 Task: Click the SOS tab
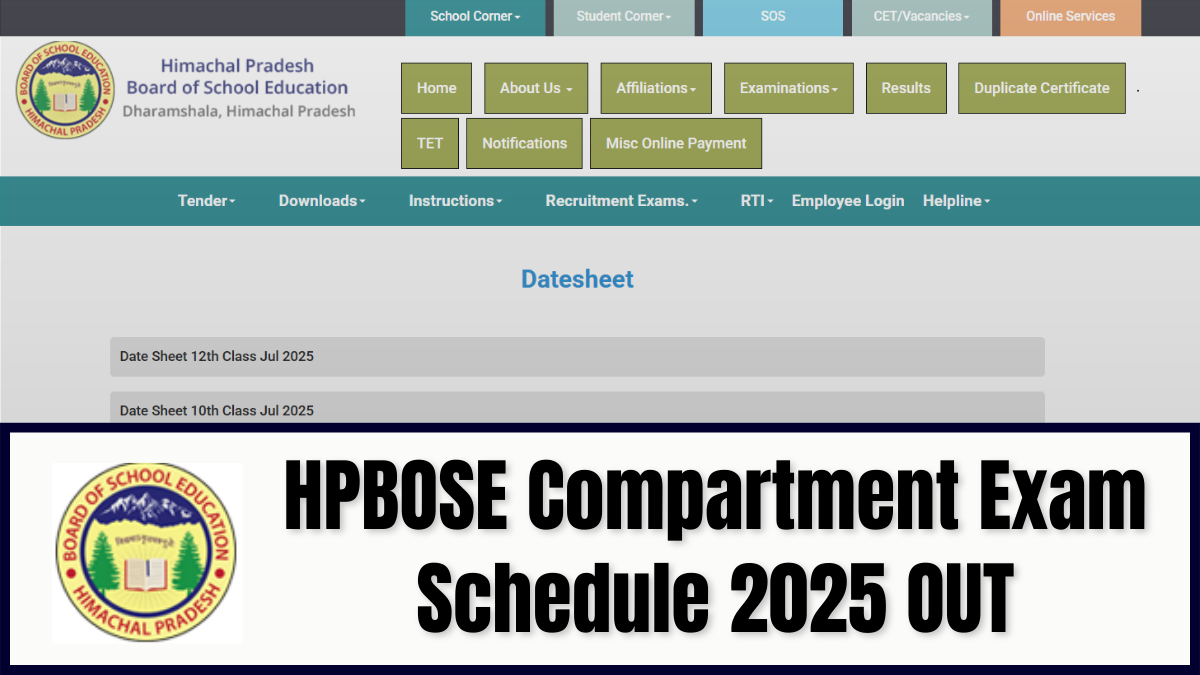[x=772, y=17]
